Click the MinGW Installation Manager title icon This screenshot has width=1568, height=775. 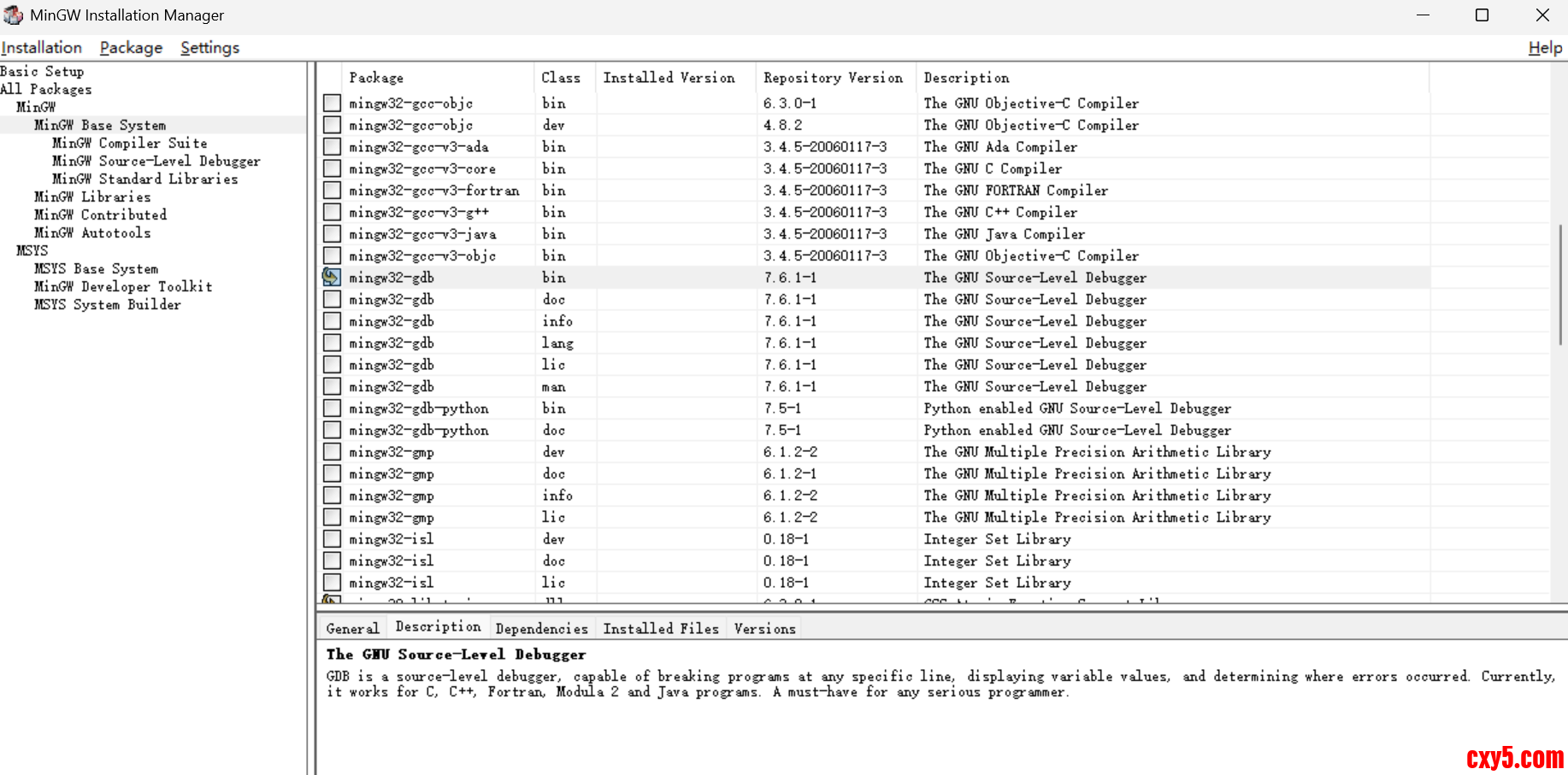(x=13, y=15)
